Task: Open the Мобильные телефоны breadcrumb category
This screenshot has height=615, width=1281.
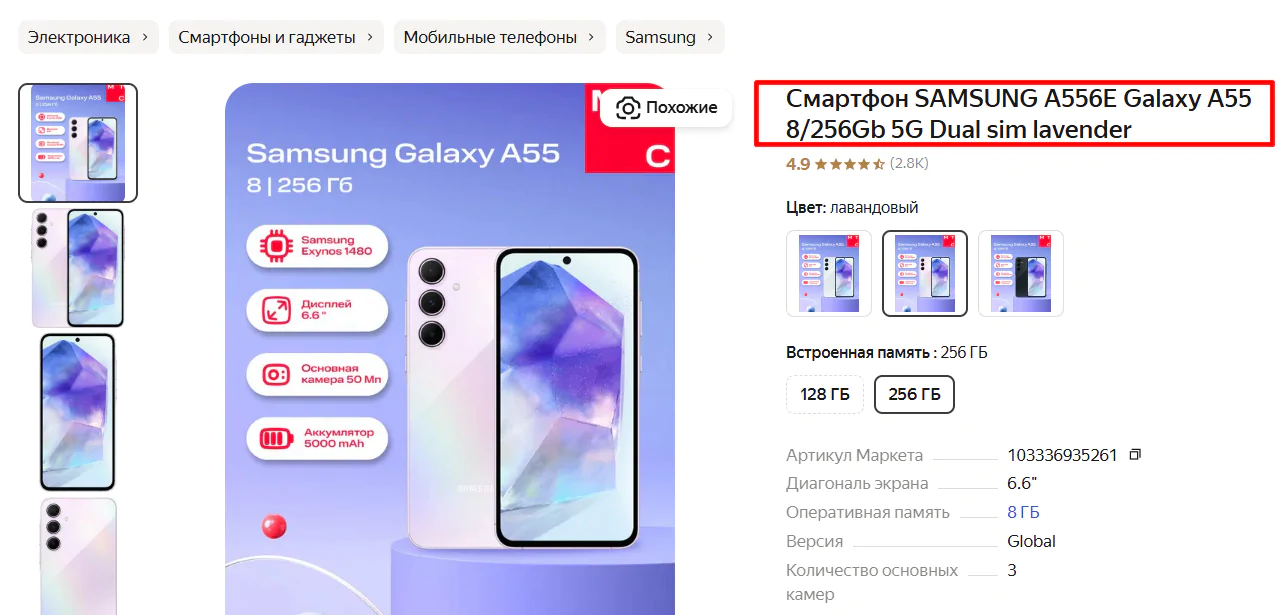Action: 500,37
